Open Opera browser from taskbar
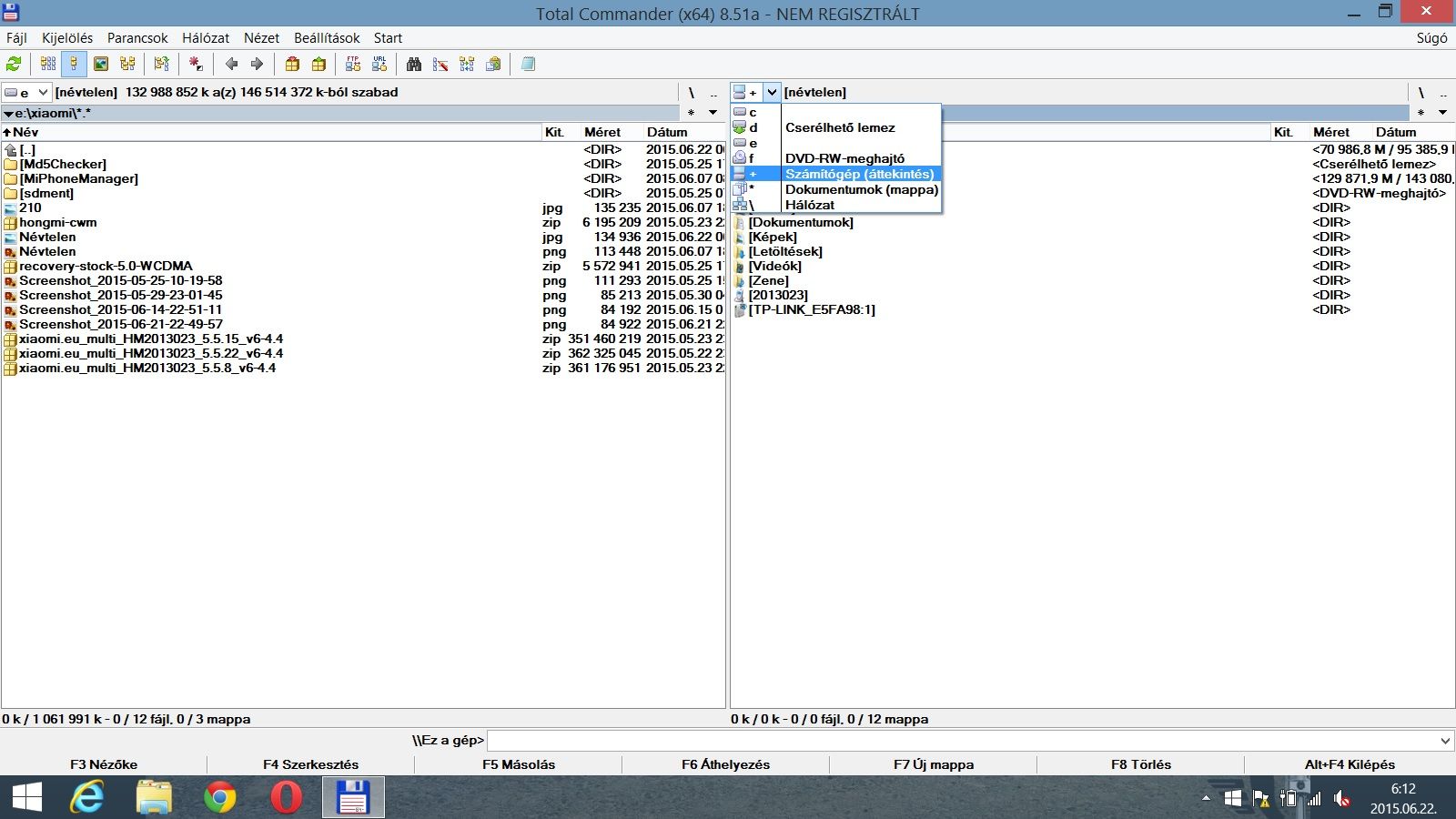This screenshot has width=1456, height=819. (x=286, y=798)
